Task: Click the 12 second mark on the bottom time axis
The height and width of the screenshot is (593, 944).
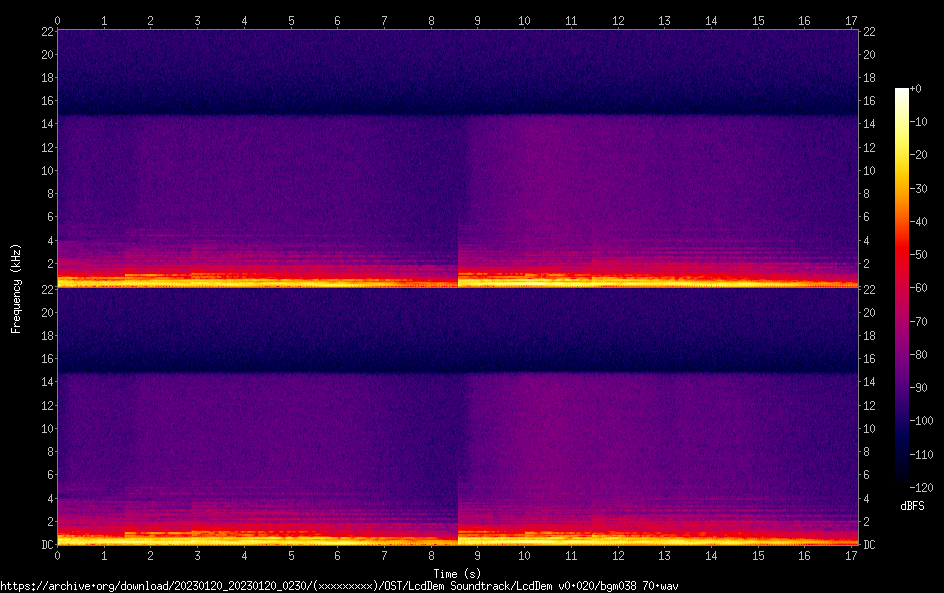Action: (x=617, y=555)
